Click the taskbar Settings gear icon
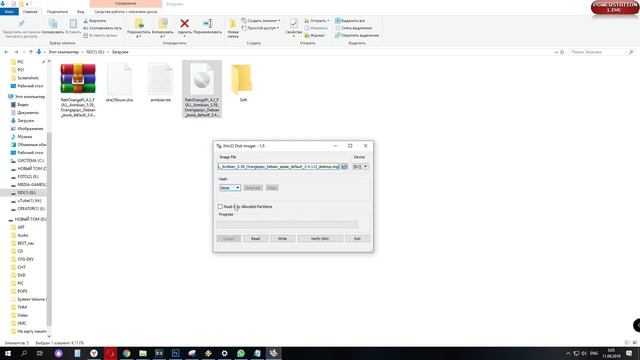 (224, 353)
